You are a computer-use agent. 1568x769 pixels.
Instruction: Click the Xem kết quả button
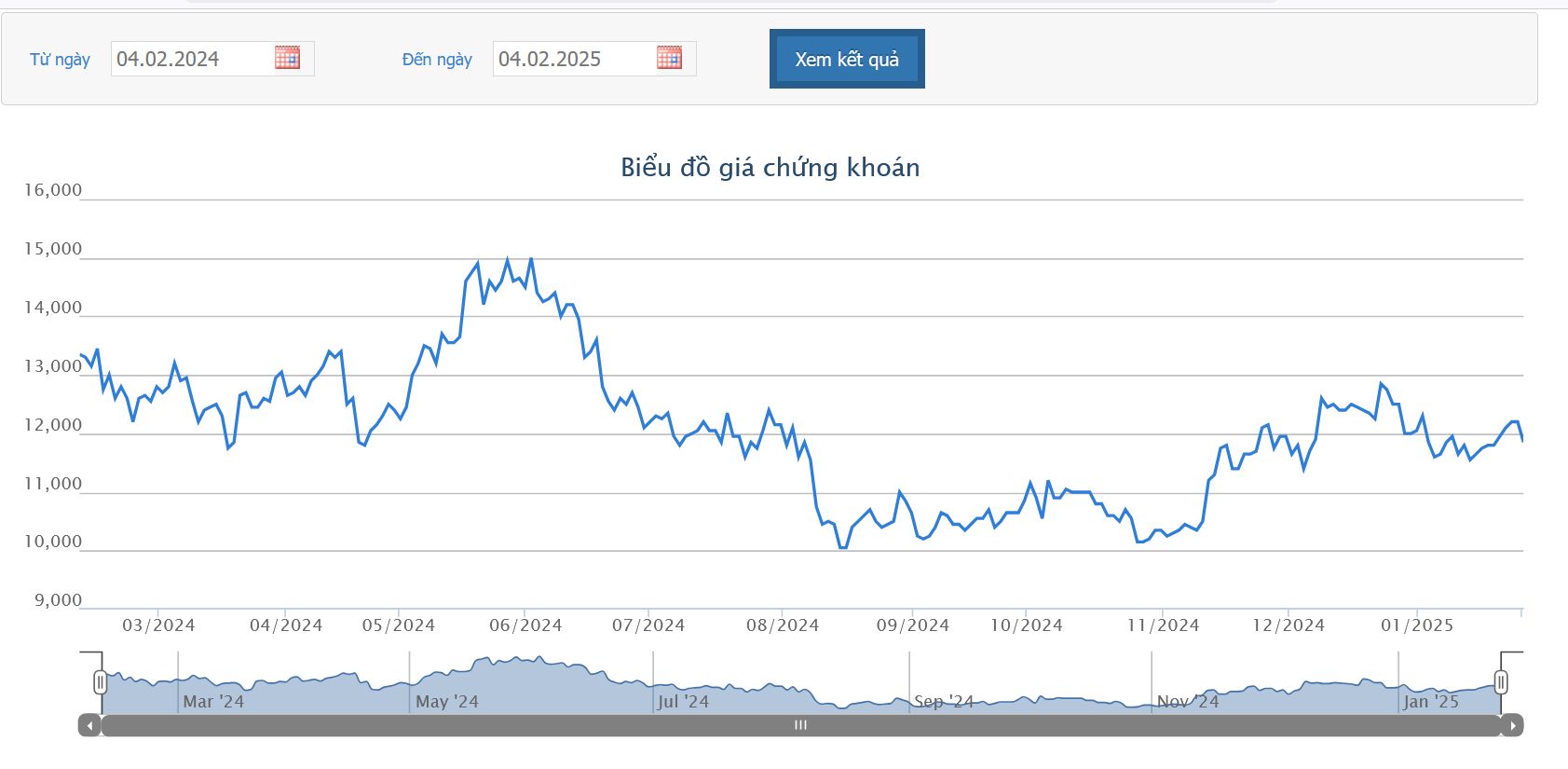tap(847, 59)
